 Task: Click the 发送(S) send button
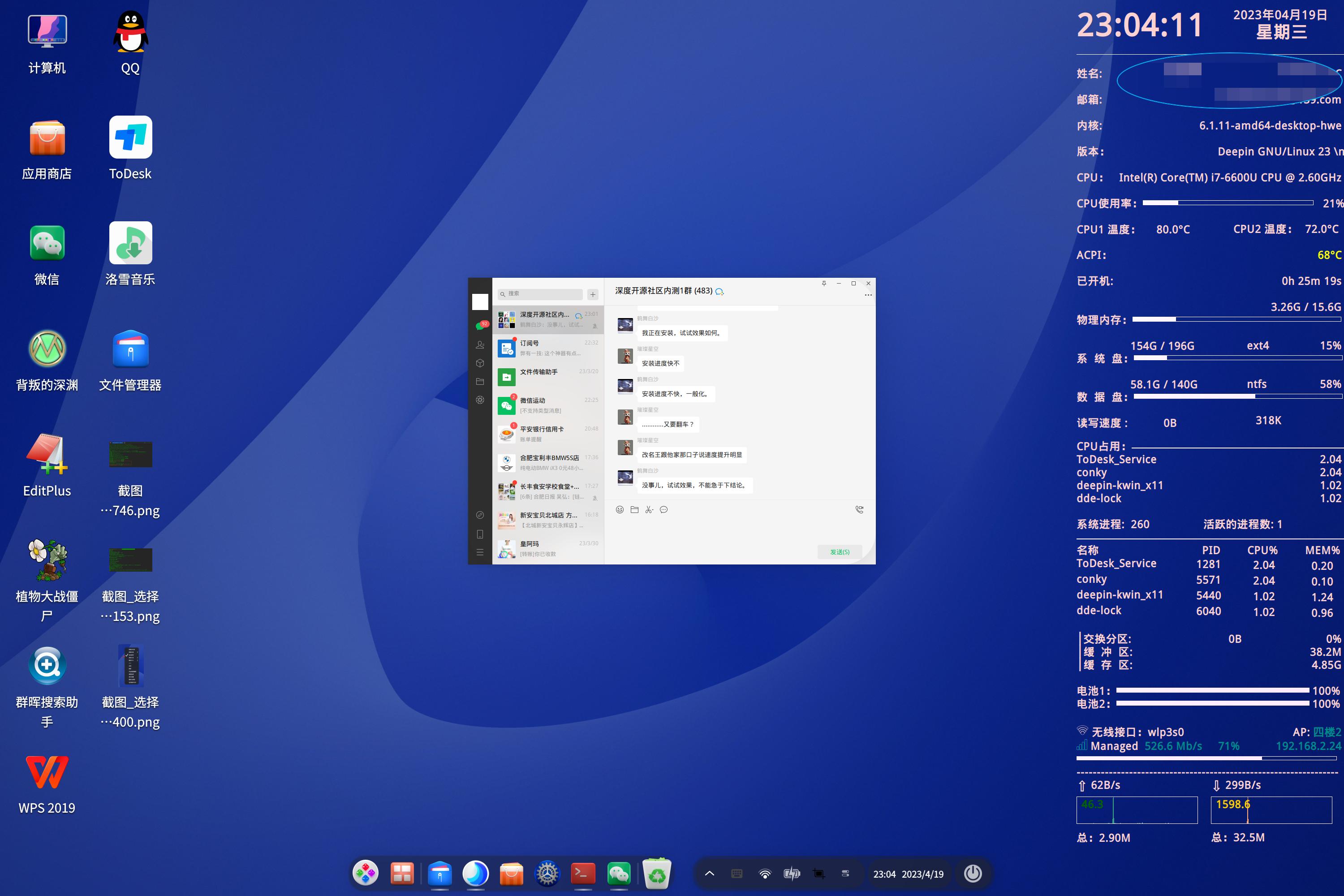[x=840, y=551]
